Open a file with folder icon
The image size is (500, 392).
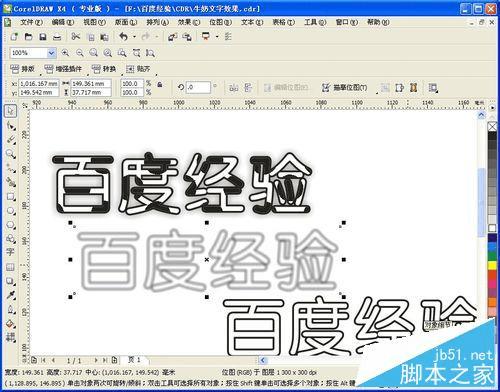[28, 37]
